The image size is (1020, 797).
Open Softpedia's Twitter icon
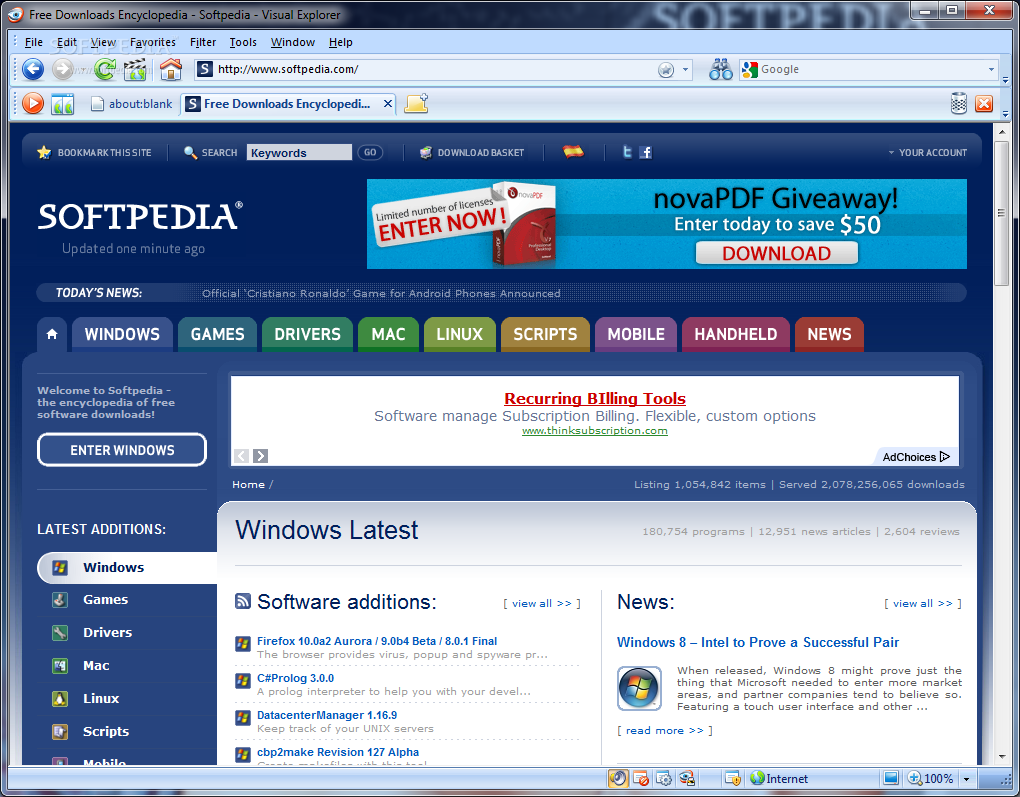pos(627,152)
